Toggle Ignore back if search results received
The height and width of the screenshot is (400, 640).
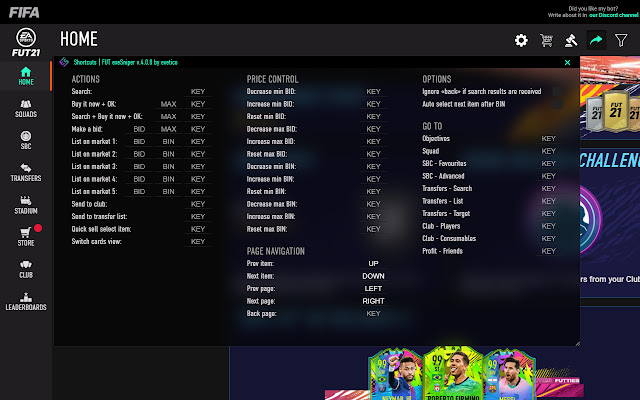coord(557,91)
